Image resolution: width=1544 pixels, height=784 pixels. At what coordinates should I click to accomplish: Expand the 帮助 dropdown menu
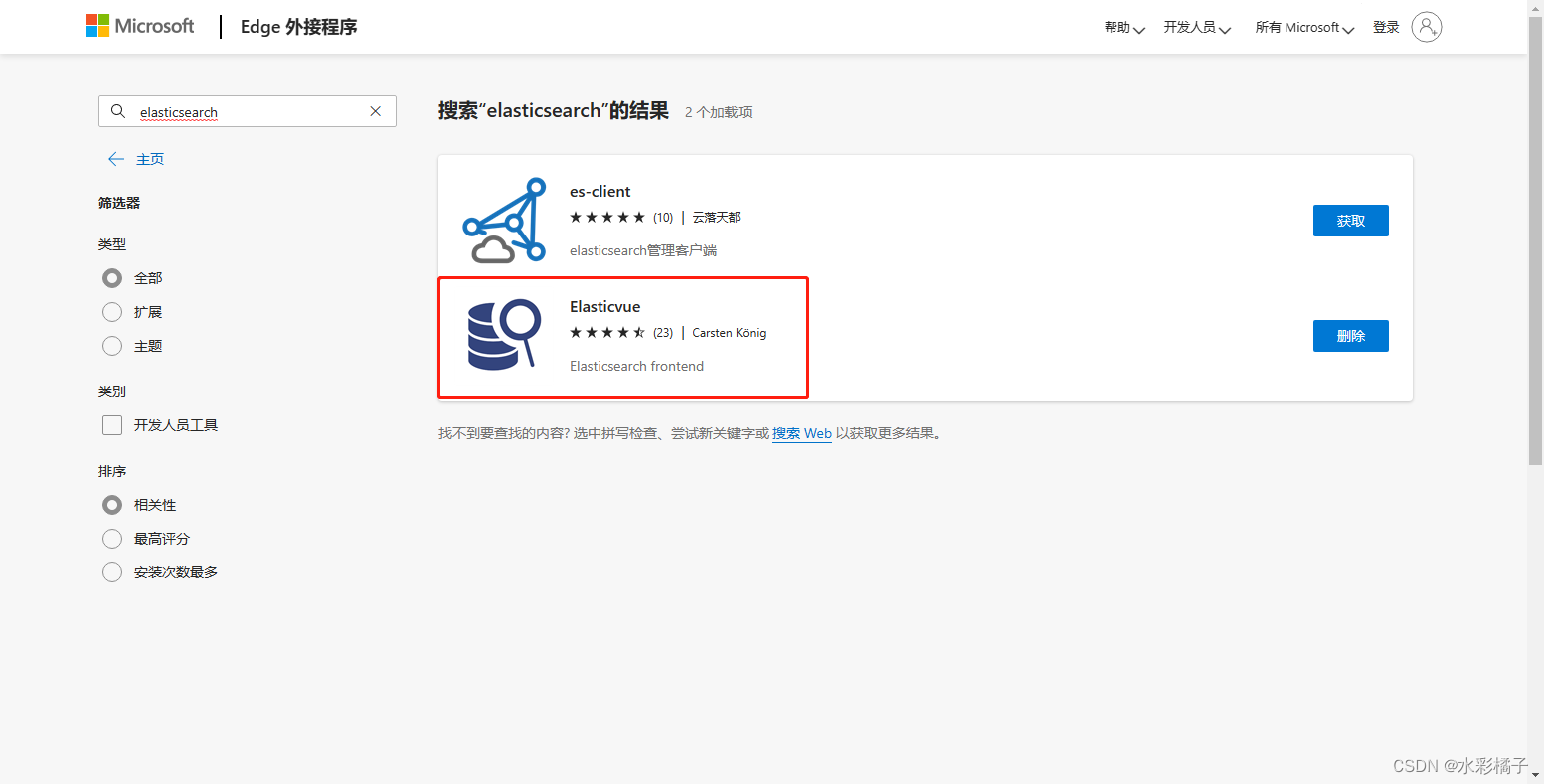(x=1124, y=28)
